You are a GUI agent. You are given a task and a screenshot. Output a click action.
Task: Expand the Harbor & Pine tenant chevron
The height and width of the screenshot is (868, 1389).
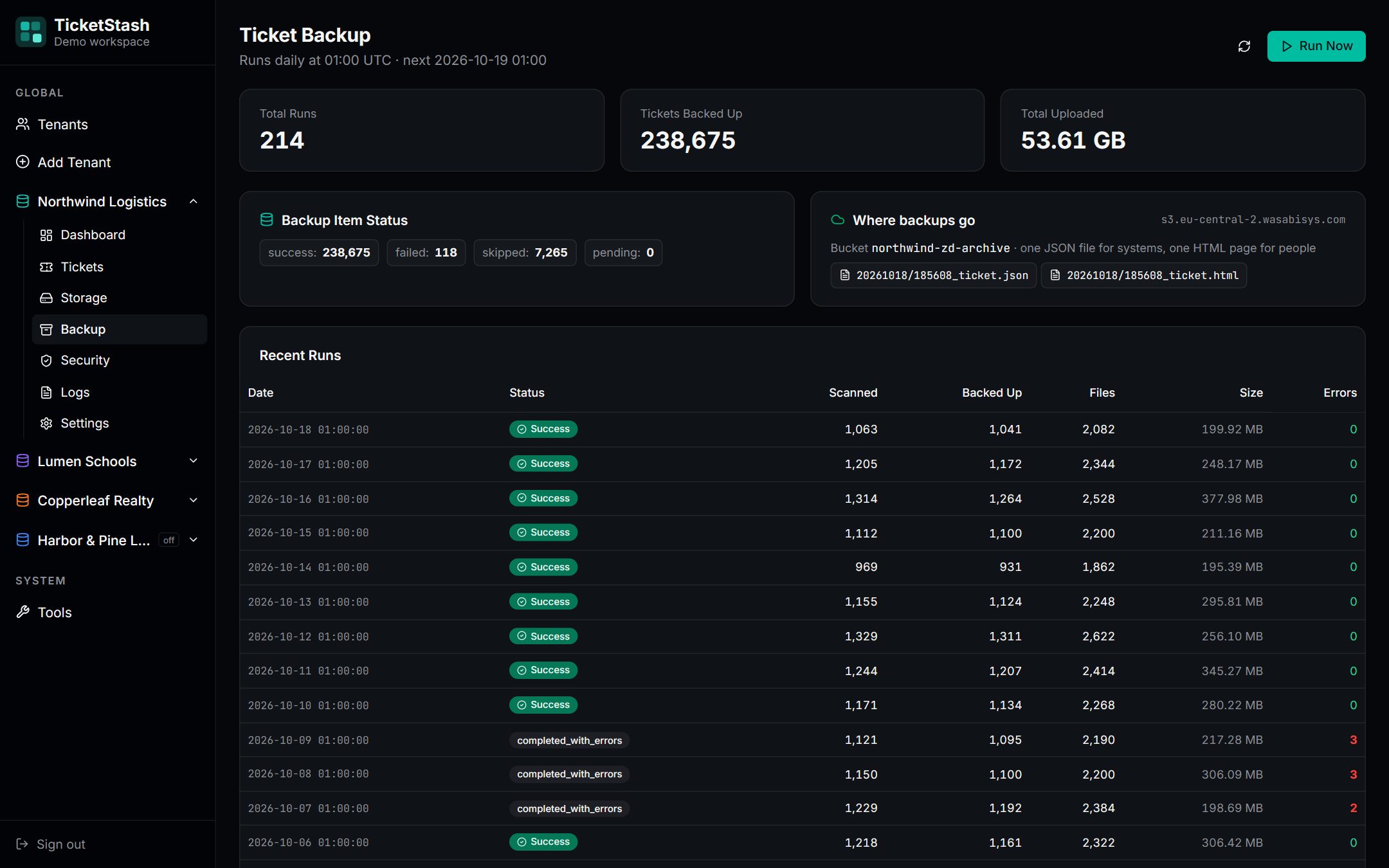coord(194,540)
